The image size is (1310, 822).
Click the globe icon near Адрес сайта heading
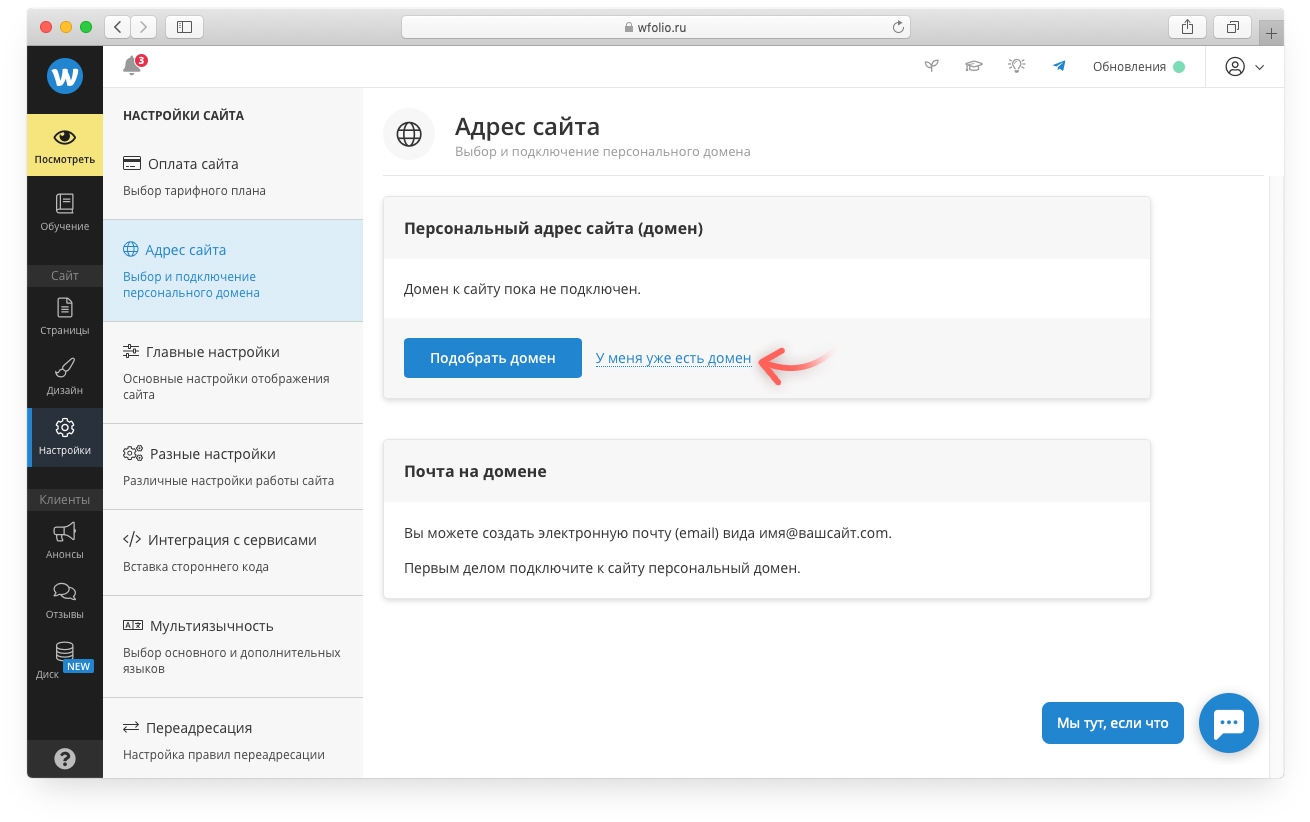coord(409,134)
